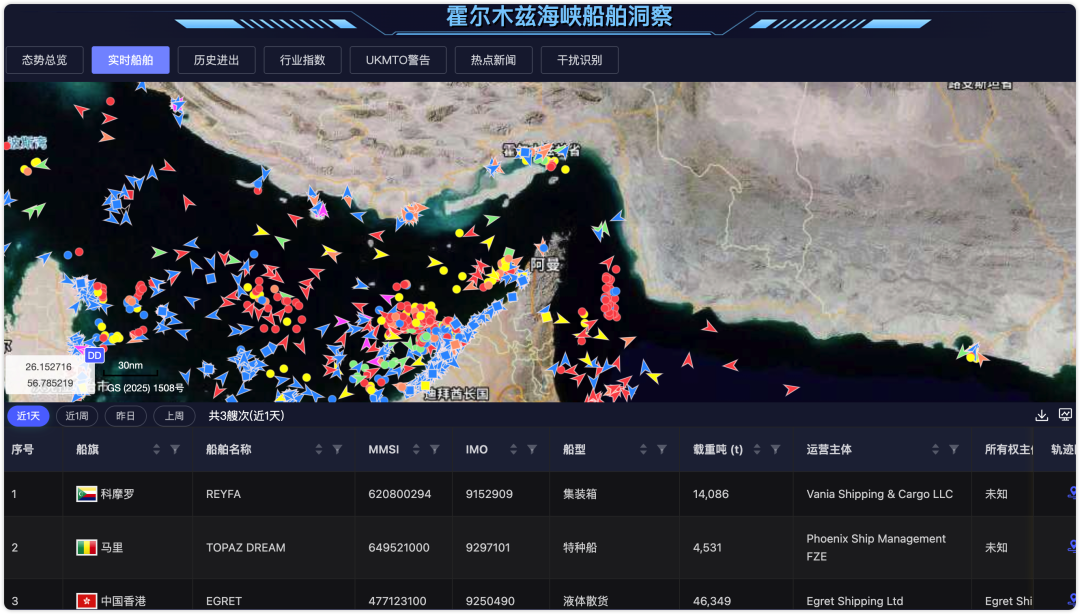Viewport: 1080px width, 614px height.
Task: Click the download icon above the table
Action: [1041, 415]
